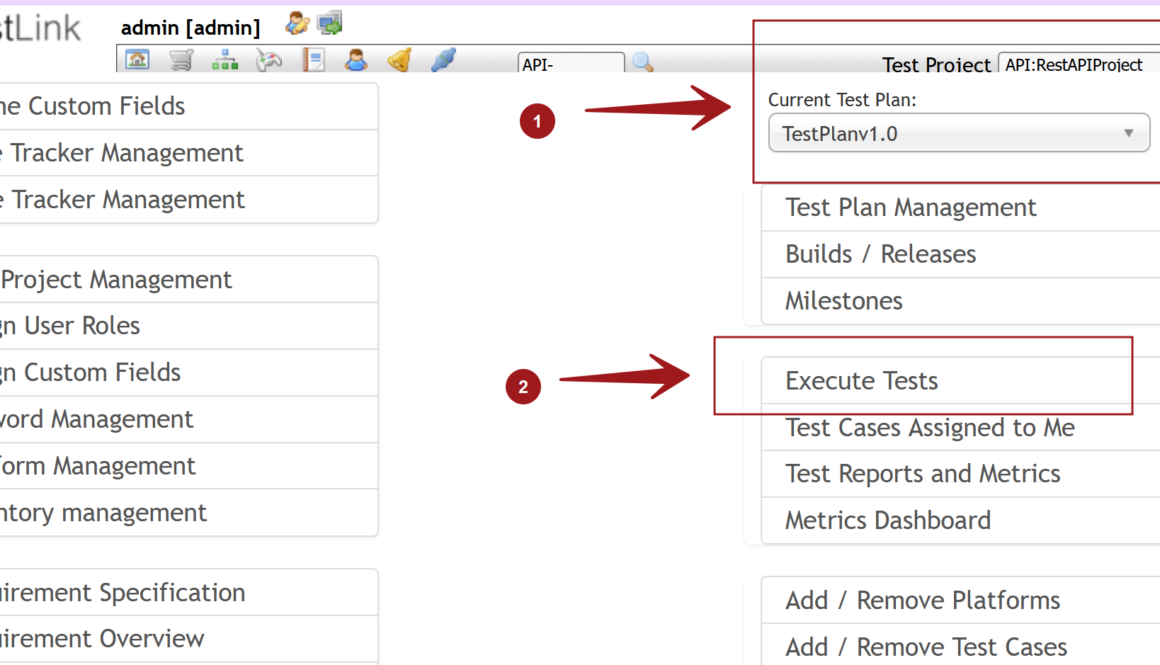Open Test Specification tree icon

tap(225, 61)
